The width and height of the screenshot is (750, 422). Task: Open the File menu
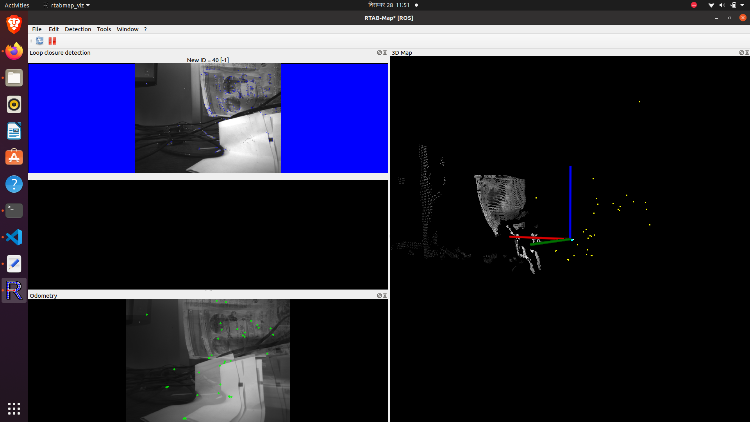[x=36, y=29]
